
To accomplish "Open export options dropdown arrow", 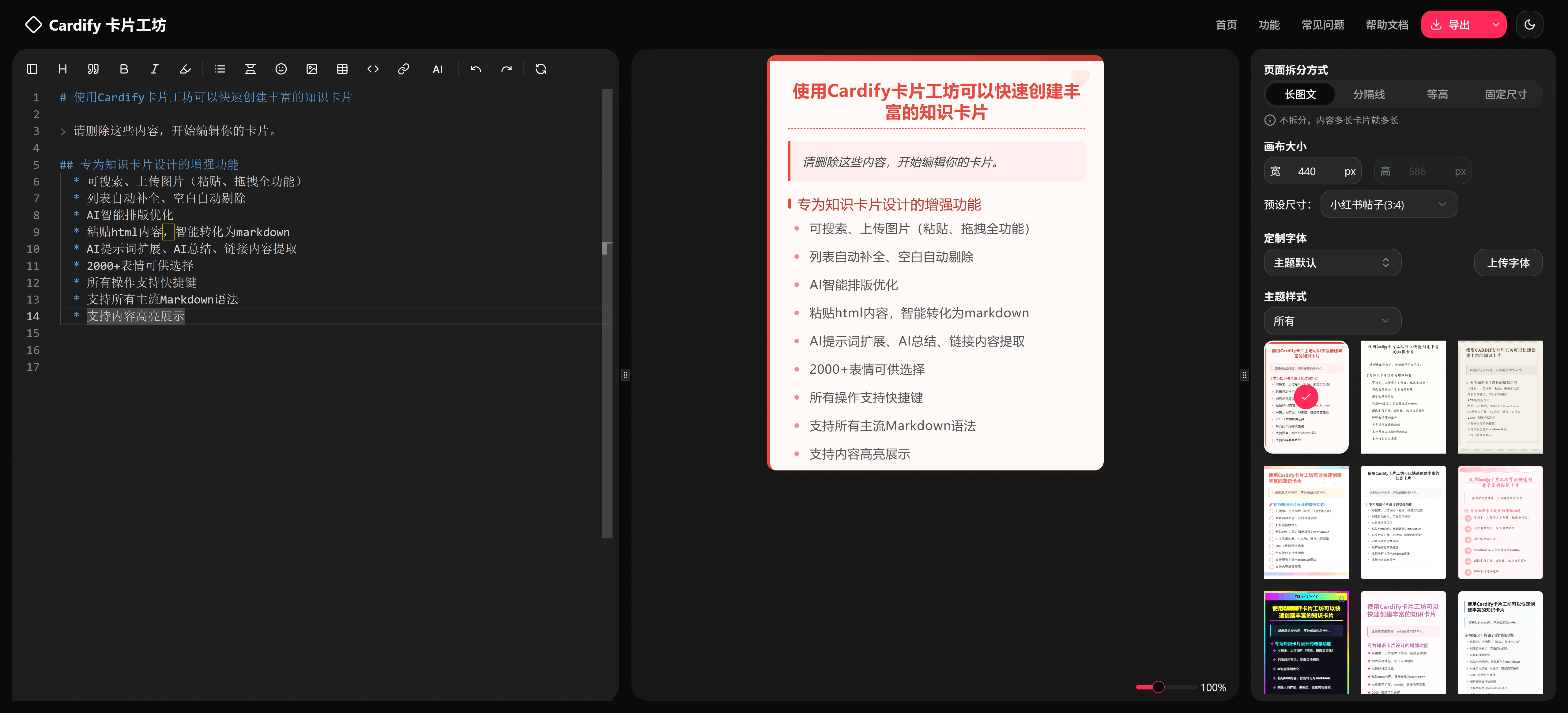I will coord(1495,25).
